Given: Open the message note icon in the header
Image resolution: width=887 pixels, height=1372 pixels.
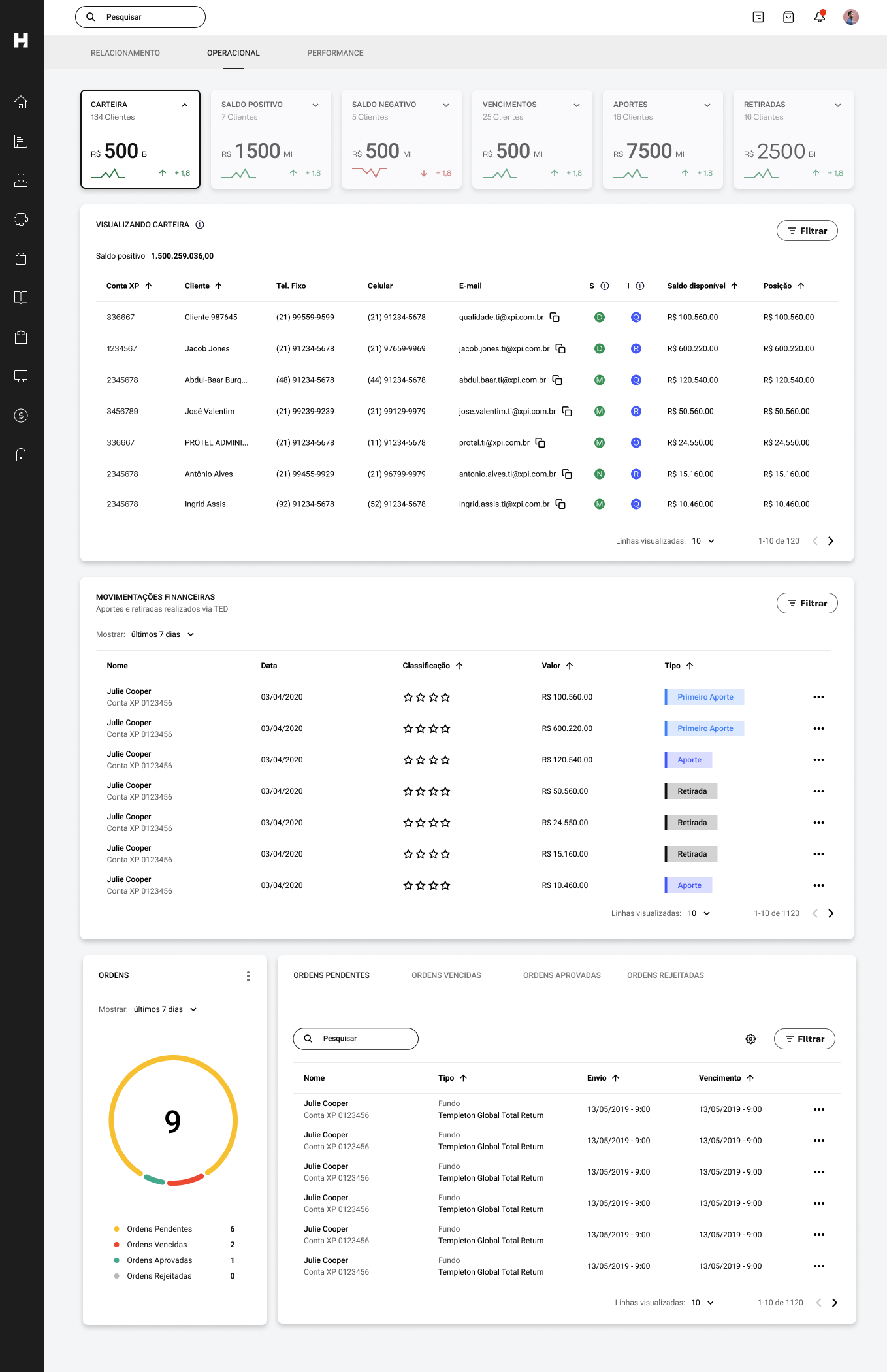Looking at the screenshot, I should (758, 17).
